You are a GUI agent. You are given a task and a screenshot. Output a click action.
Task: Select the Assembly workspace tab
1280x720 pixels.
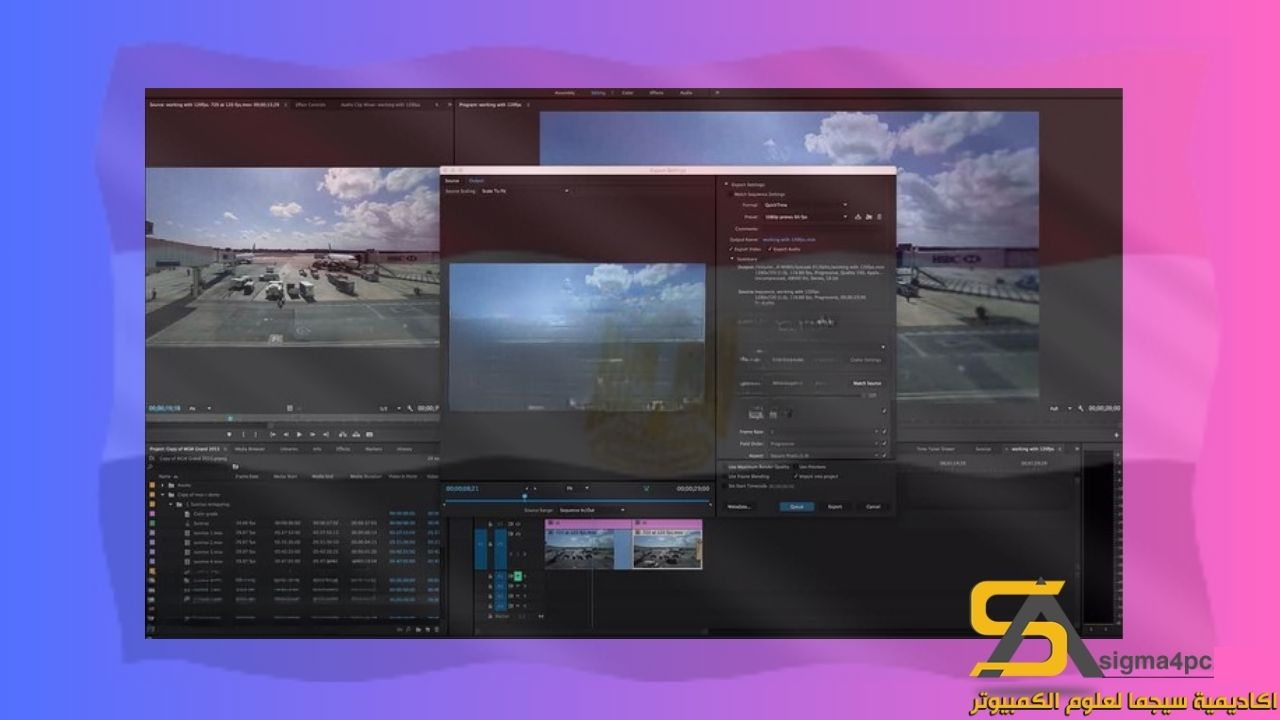click(x=565, y=93)
